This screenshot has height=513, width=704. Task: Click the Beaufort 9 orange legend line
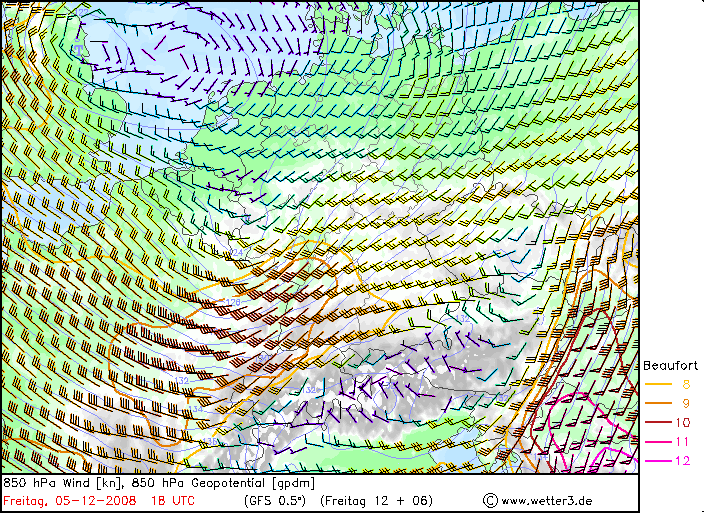coord(658,403)
